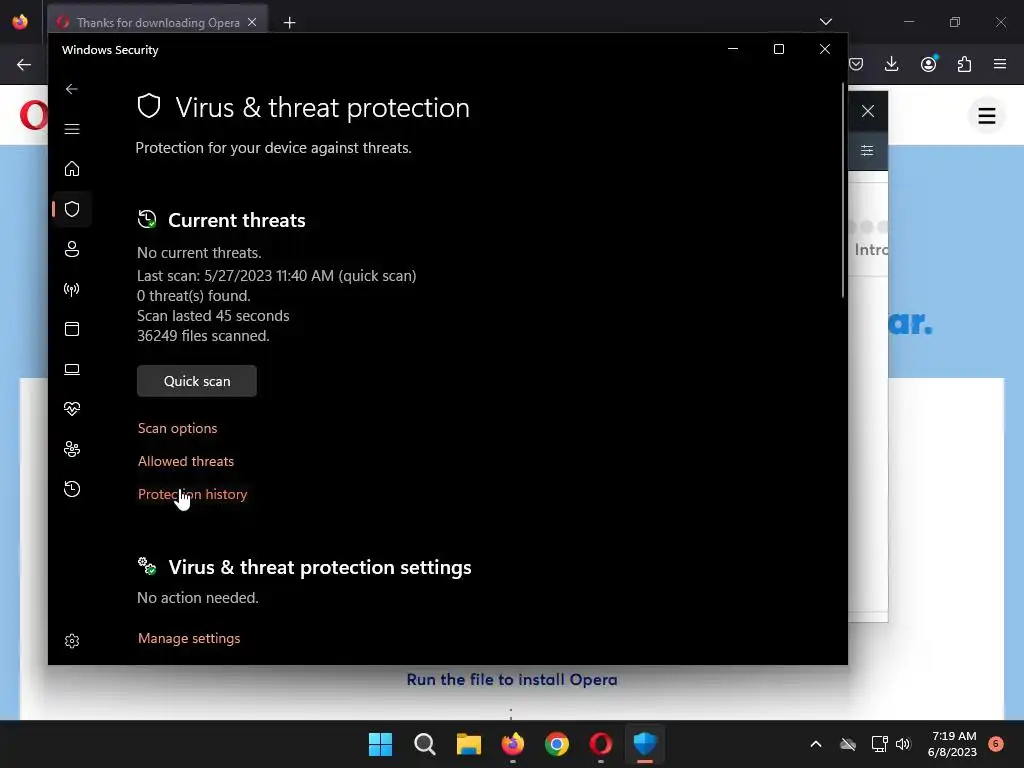Open taskbar Search
Image resolution: width=1024 pixels, height=768 pixels.
click(424, 744)
